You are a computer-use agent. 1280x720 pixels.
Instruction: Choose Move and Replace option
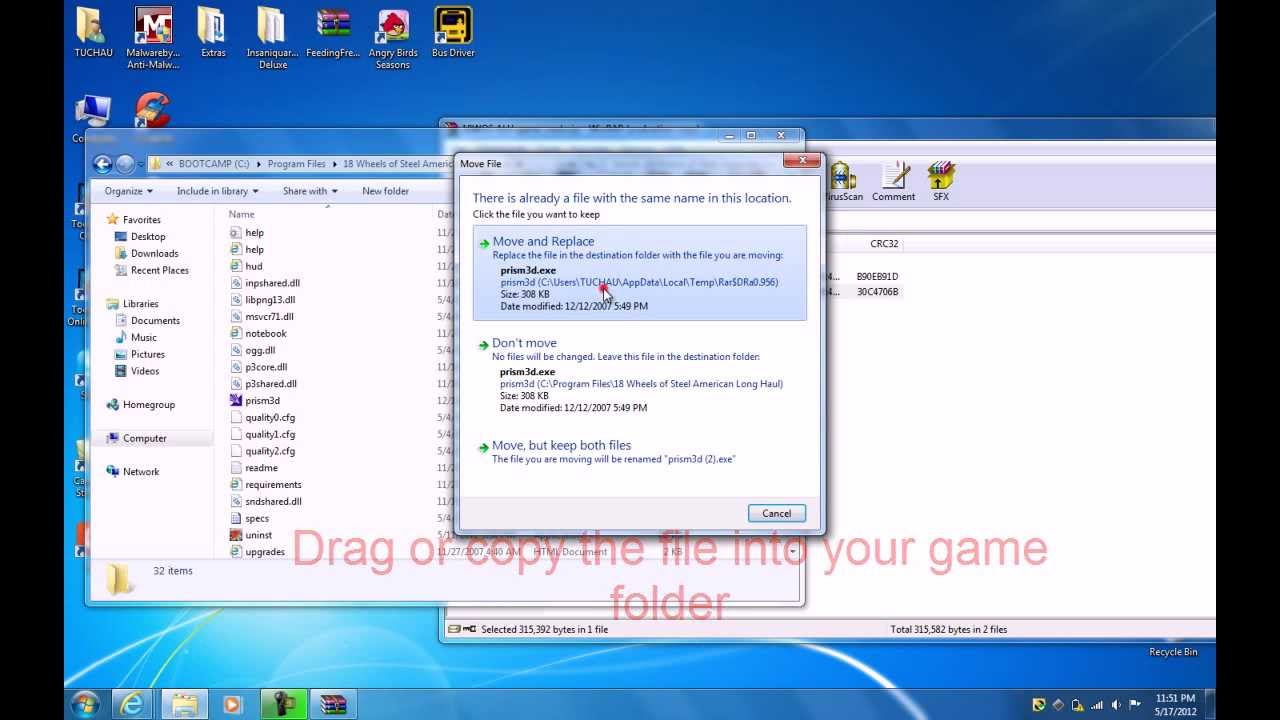[639, 273]
